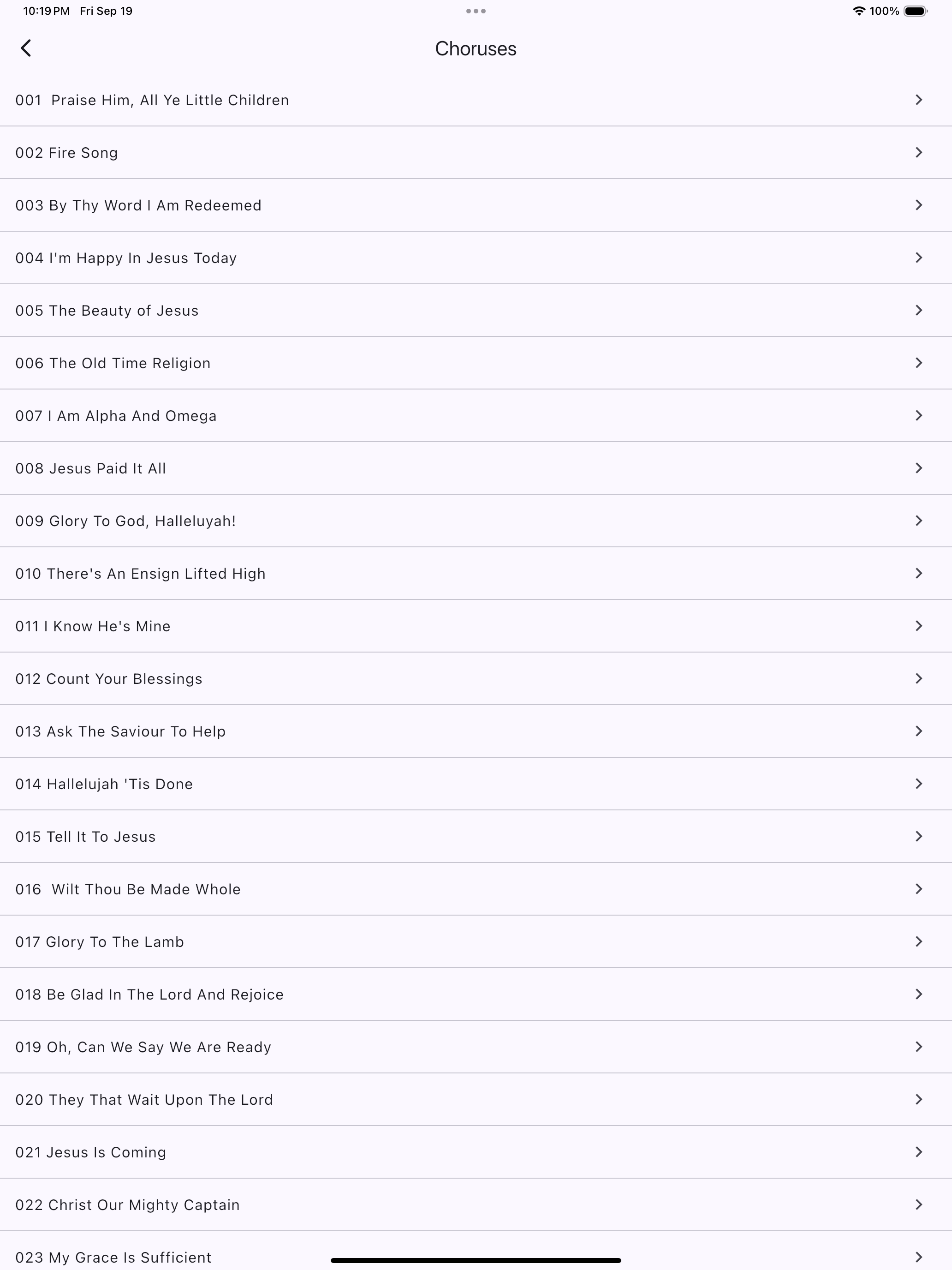This screenshot has height=1270, width=952.
Task: Open 007 I Am Alpha And Omega
Action: 476,416
